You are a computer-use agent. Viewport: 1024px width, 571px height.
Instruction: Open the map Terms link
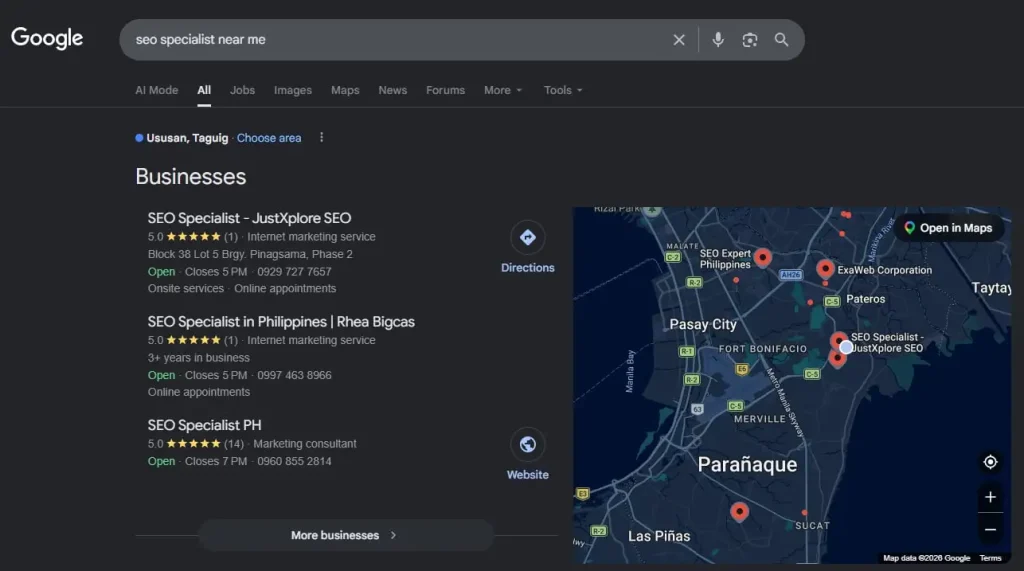tap(990, 558)
